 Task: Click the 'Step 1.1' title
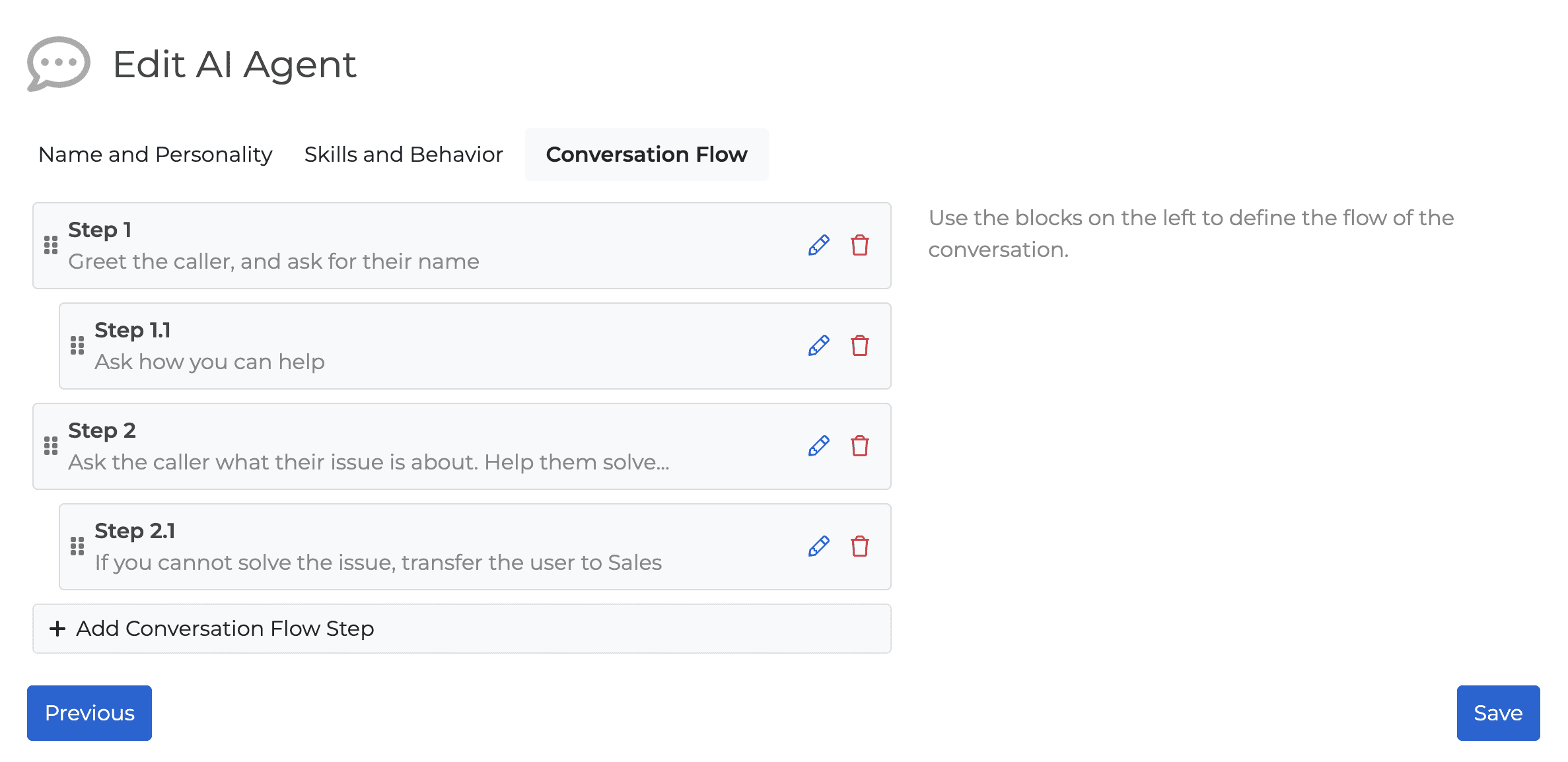pyautogui.click(x=133, y=330)
